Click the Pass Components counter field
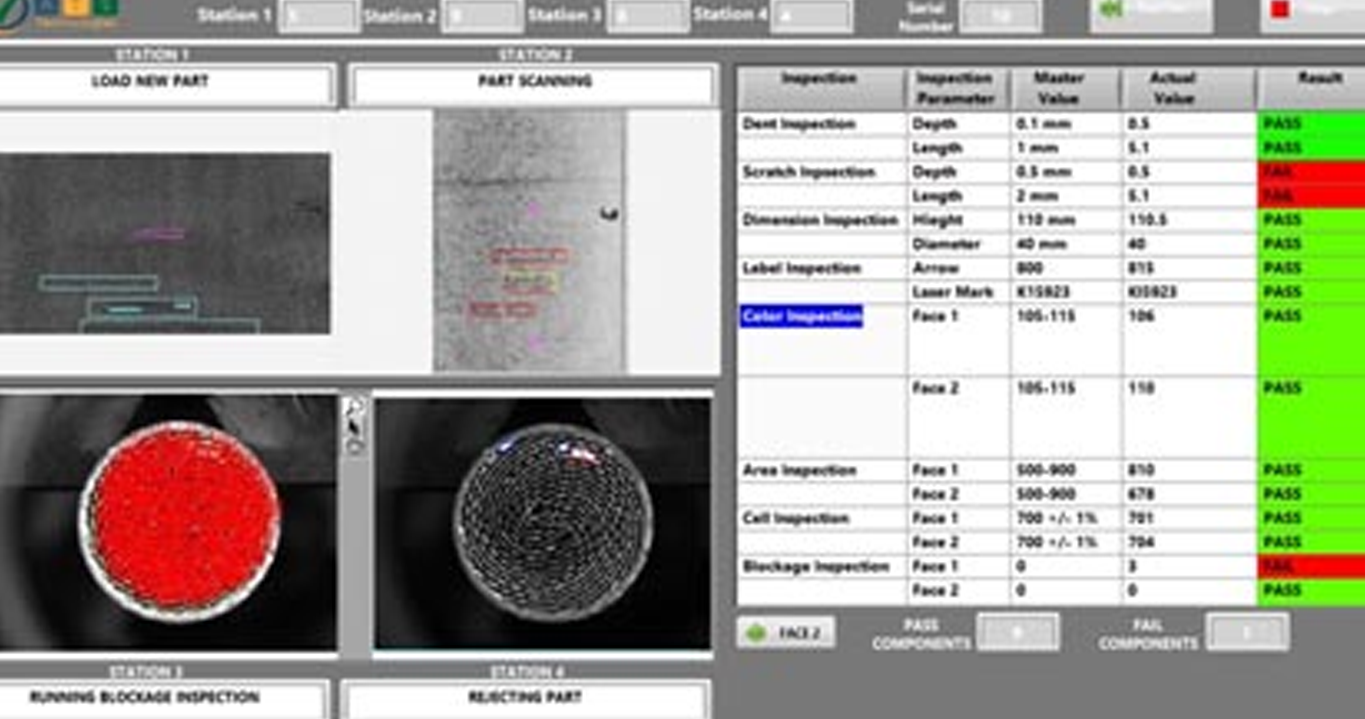Screen dimensions: 1365x719 pyautogui.click(x=1017, y=633)
